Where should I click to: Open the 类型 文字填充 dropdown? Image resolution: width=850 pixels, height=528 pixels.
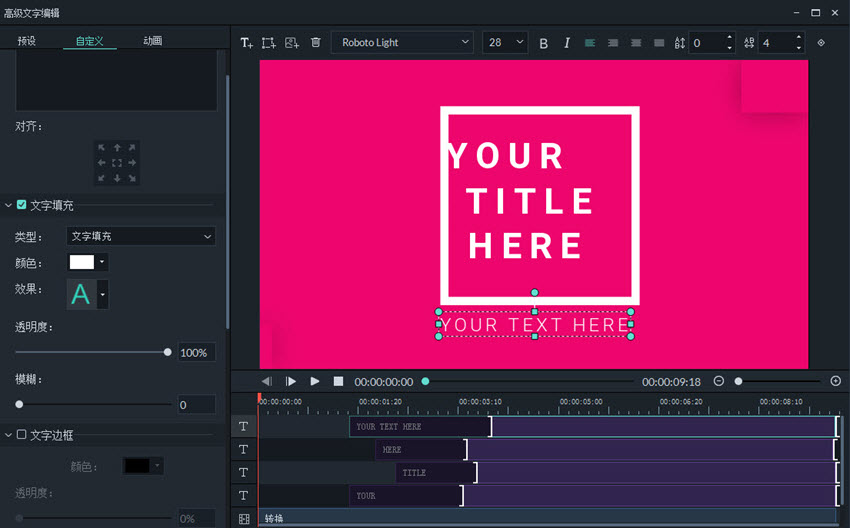point(141,237)
